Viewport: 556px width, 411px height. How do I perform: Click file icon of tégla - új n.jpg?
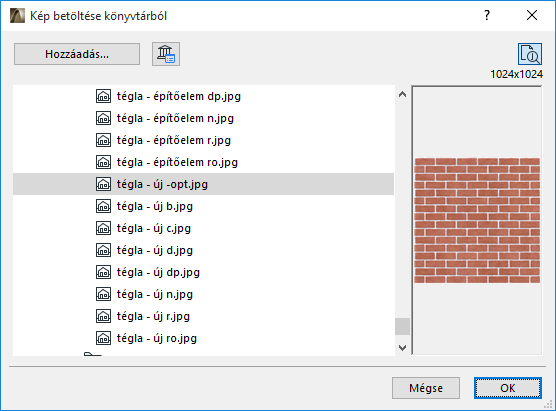coord(104,294)
